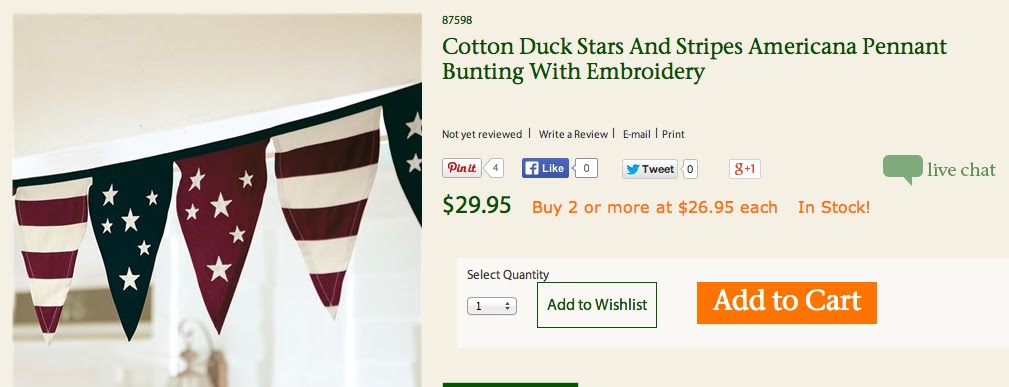The height and width of the screenshot is (387, 1009).
Task: Click the Add to Wishlist button
Action: click(597, 305)
